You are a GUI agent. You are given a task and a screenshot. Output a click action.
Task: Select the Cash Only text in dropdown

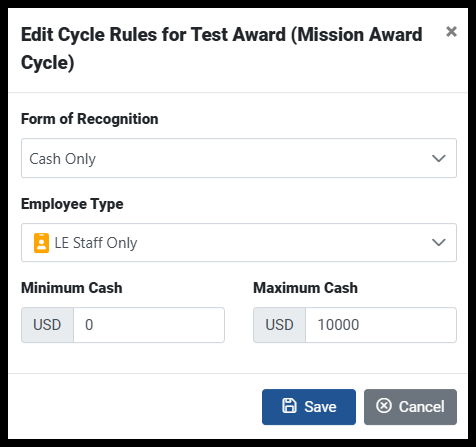[x=63, y=159]
